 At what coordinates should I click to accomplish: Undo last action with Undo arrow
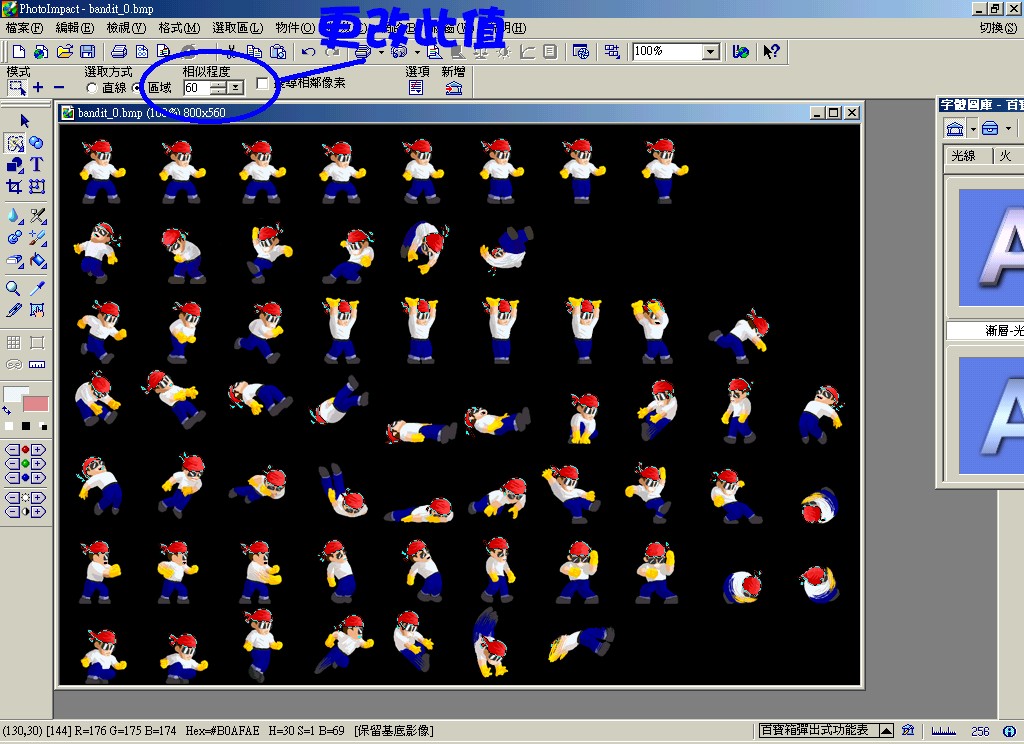pyautogui.click(x=308, y=52)
